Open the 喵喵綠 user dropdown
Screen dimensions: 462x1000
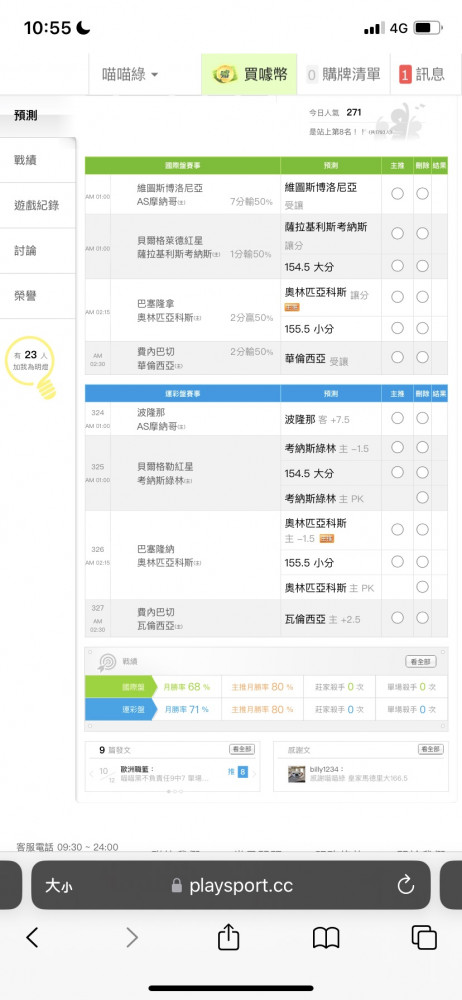(130, 75)
